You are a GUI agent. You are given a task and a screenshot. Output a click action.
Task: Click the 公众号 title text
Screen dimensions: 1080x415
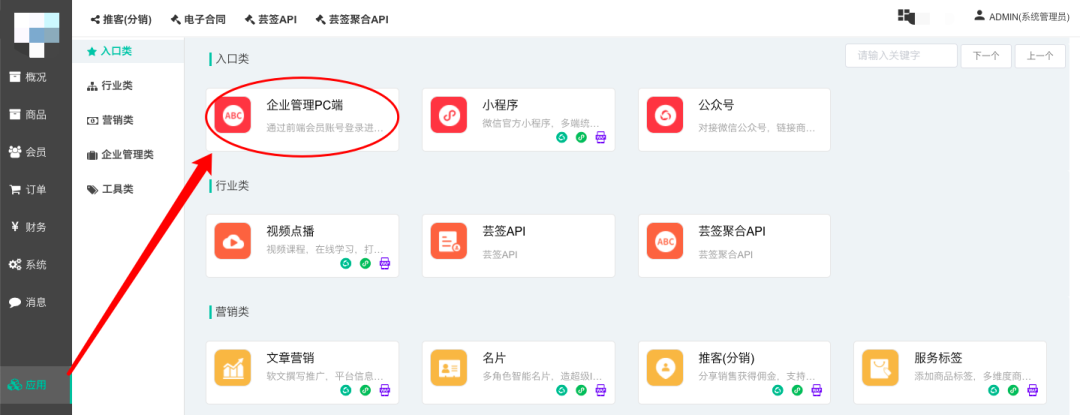[716, 106]
